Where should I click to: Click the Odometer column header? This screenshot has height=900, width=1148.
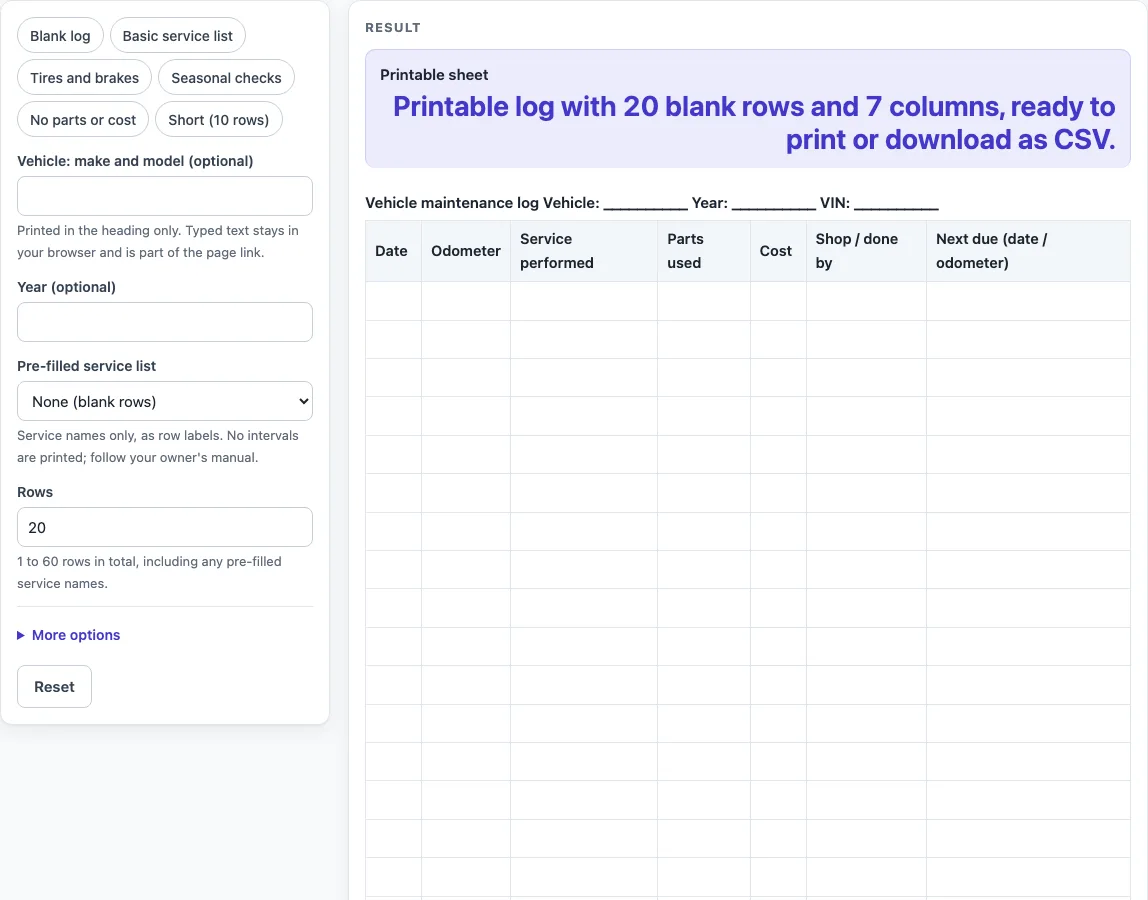[x=466, y=251]
